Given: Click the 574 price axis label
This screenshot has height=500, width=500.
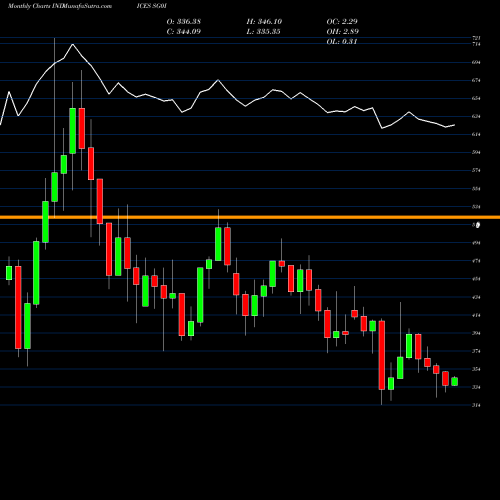Looking at the screenshot, I should point(476,170).
